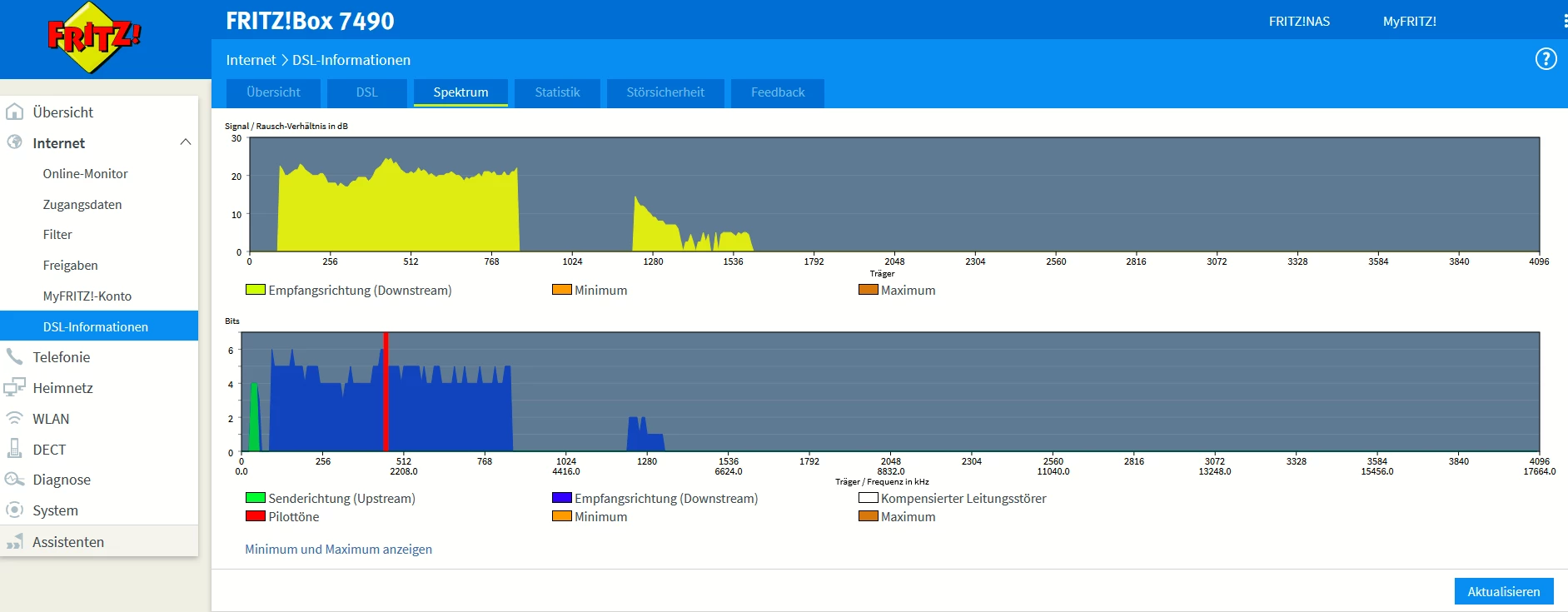Switch to the Statistik tab

556,92
